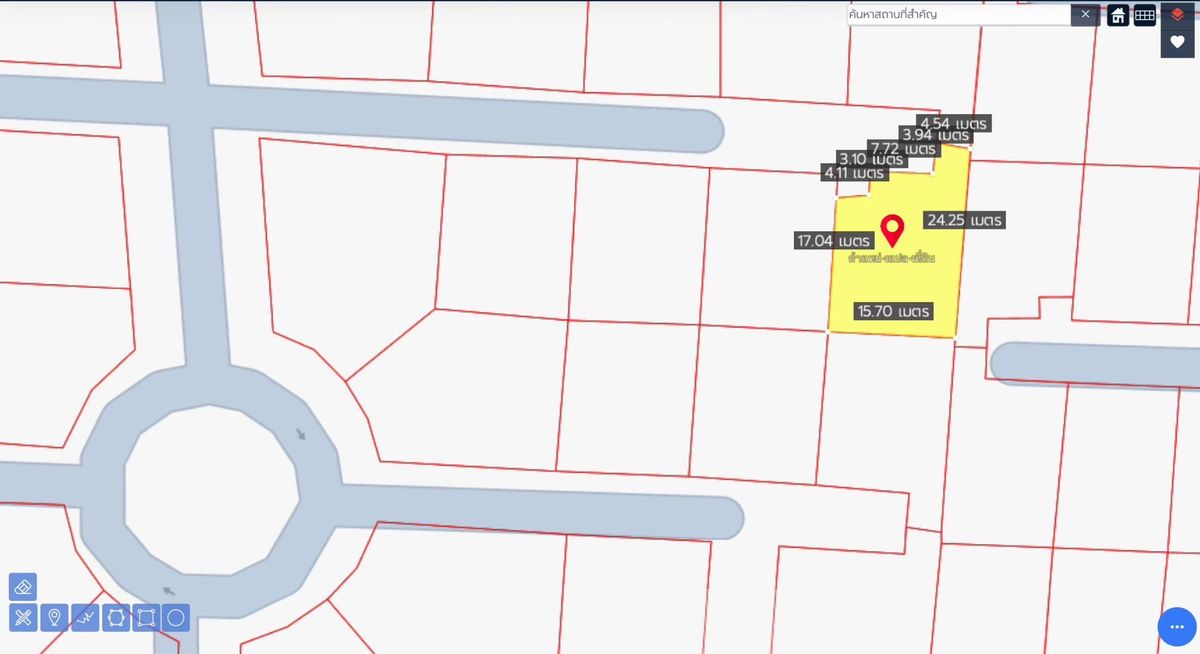1200x654 pixels.
Task: Select the eraser tool
Action: (23, 587)
